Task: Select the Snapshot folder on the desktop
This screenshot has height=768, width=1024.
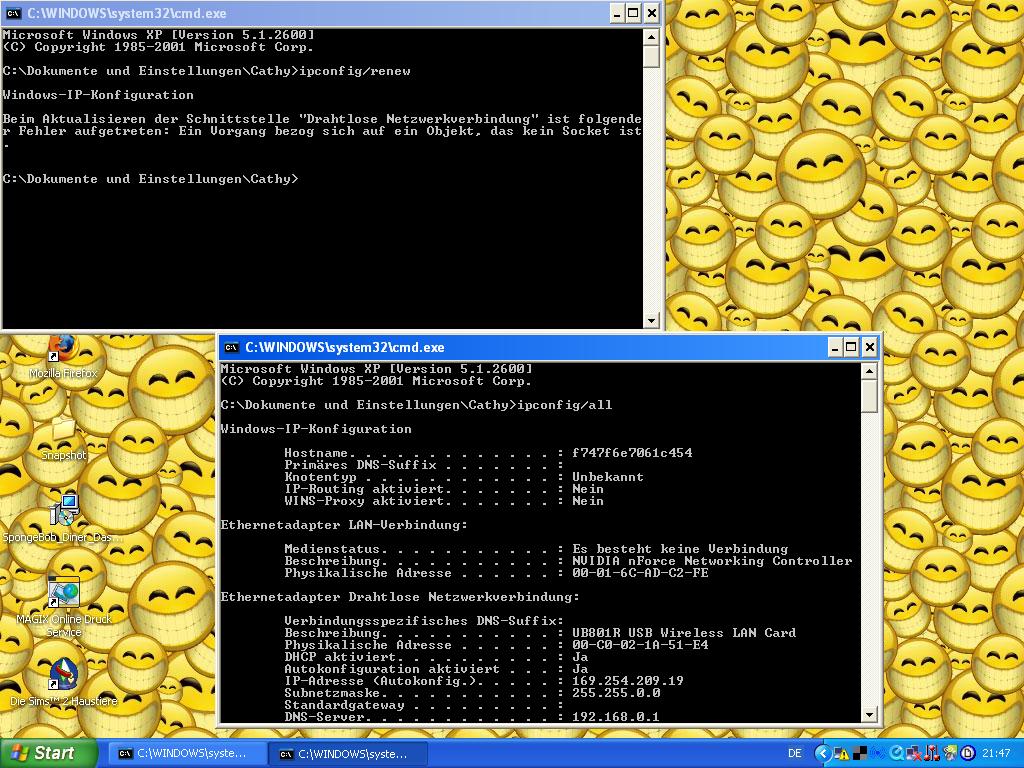Action: [x=63, y=438]
